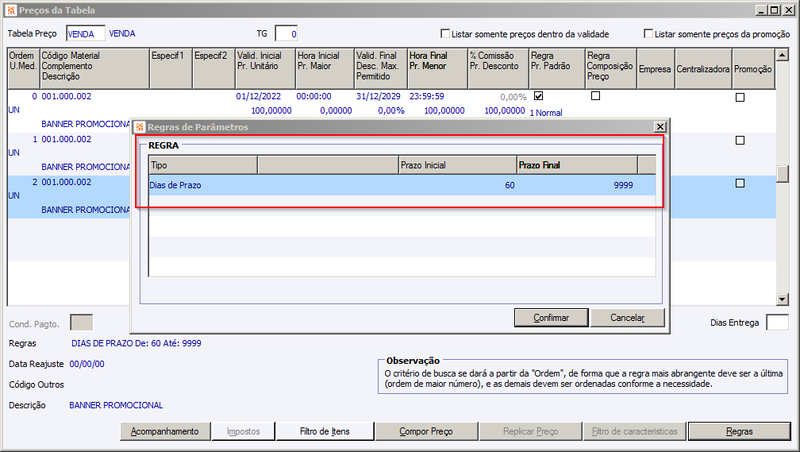
Task: Click the Regras de Parâmetros dialog icon
Action: (x=140, y=127)
